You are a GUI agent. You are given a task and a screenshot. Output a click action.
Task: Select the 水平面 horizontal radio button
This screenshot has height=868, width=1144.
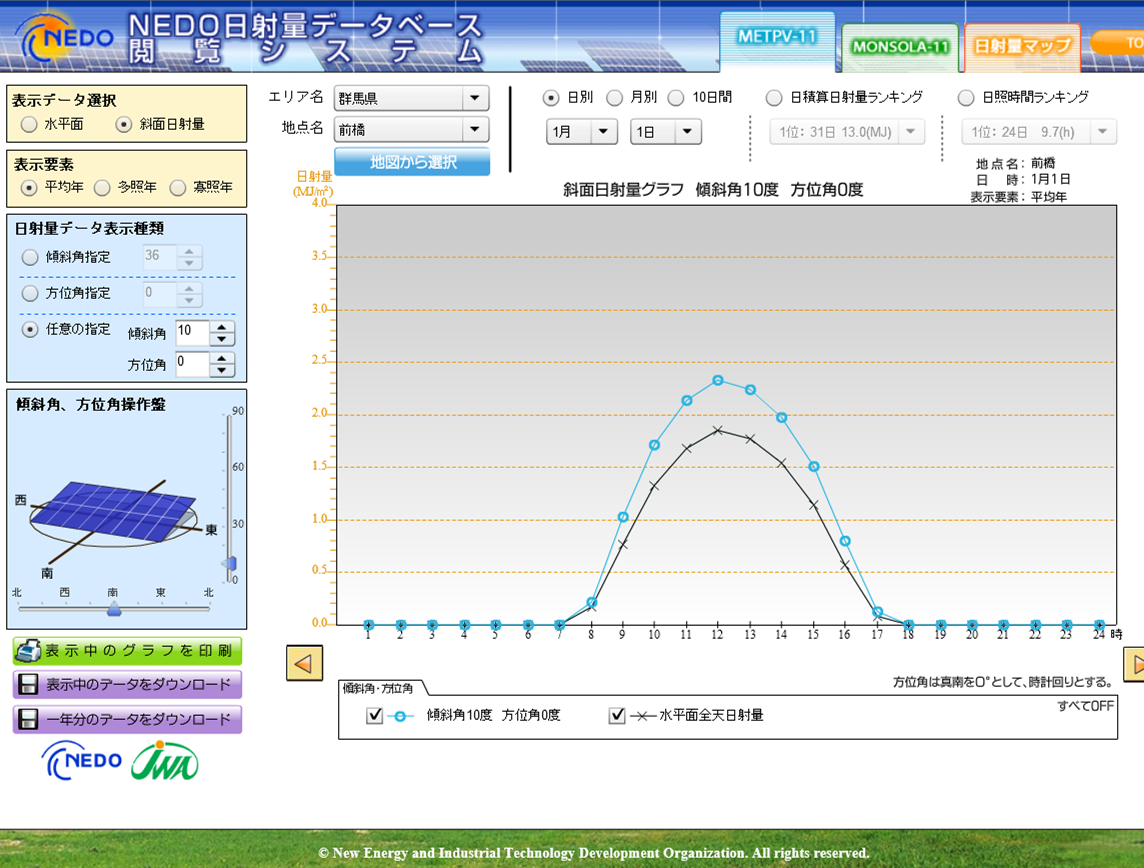(29, 124)
